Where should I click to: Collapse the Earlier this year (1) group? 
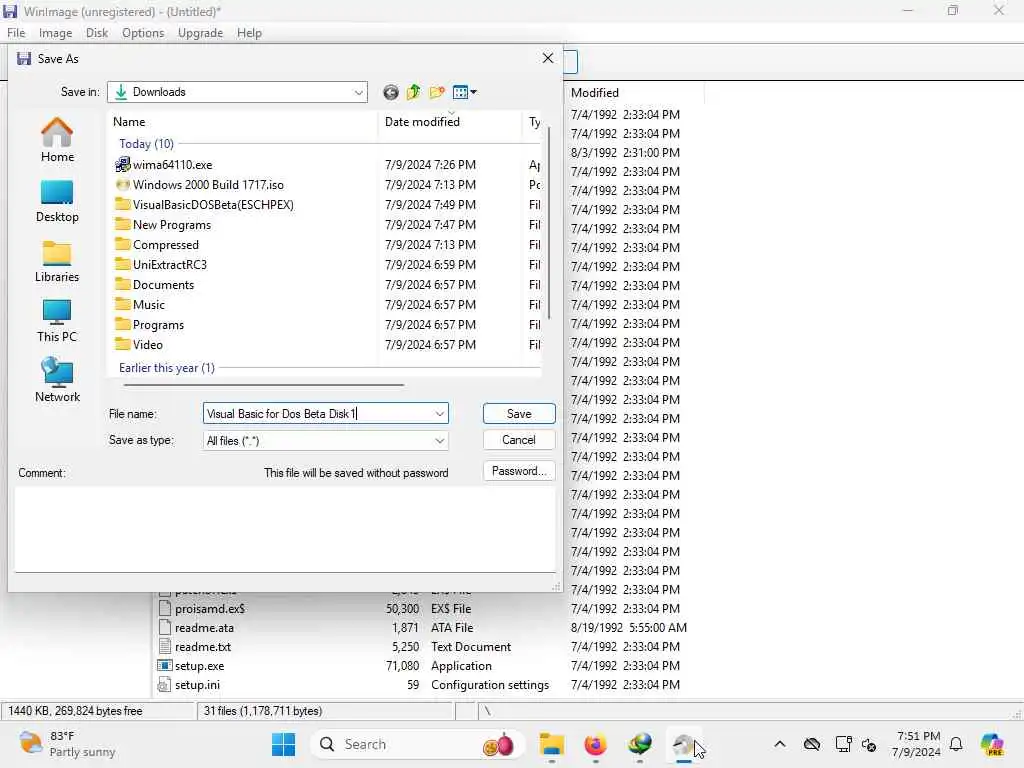pyautogui.click(x=167, y=368)
